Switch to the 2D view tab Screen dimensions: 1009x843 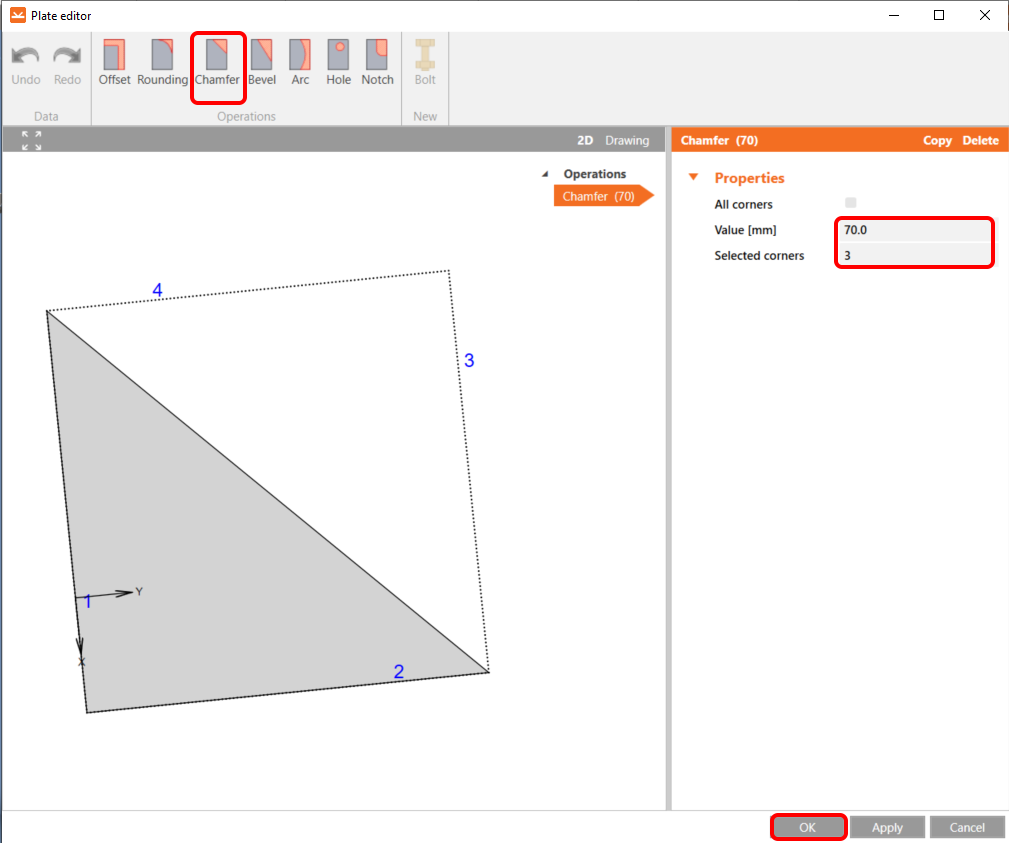[586, 141]
